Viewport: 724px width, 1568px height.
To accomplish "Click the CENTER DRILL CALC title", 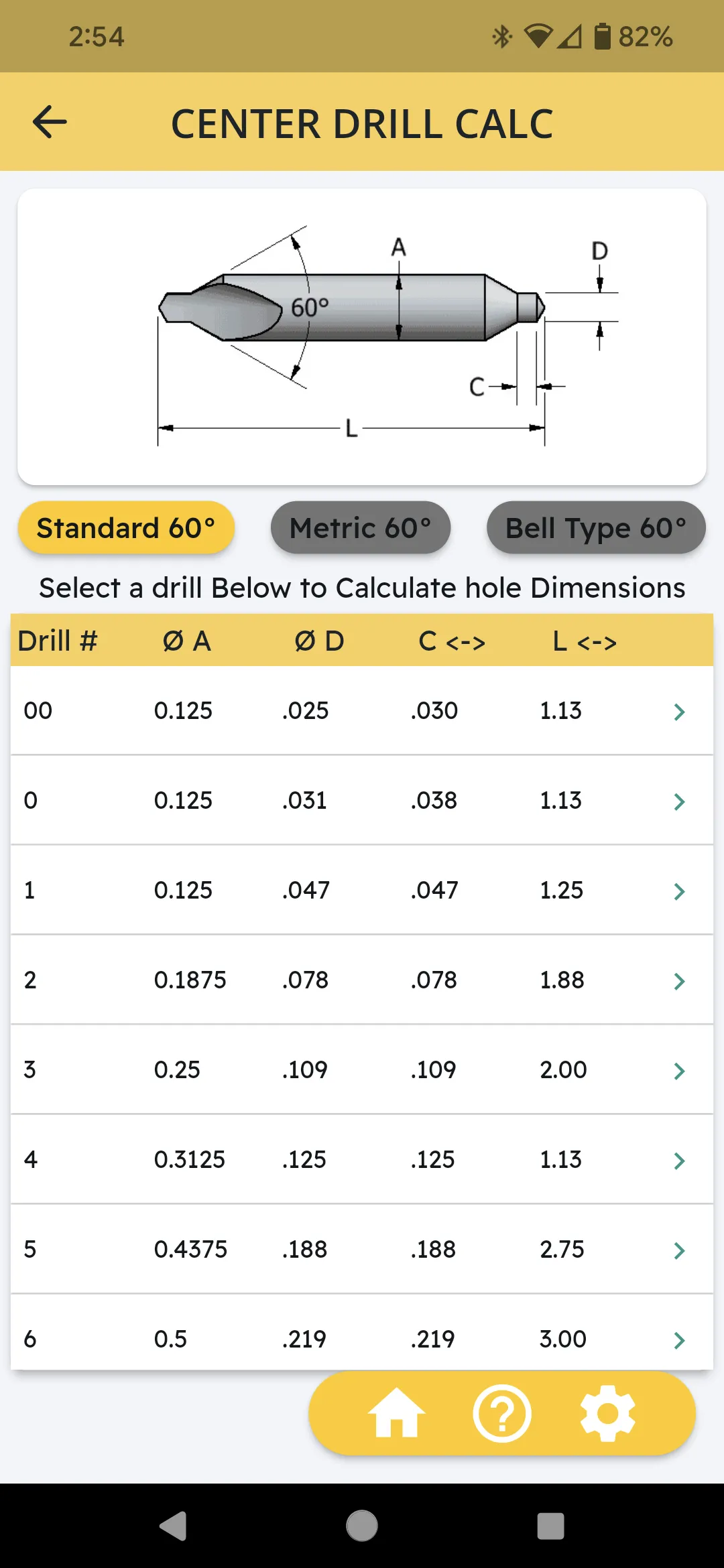I will pyautogui.click(x=362, y=124).
